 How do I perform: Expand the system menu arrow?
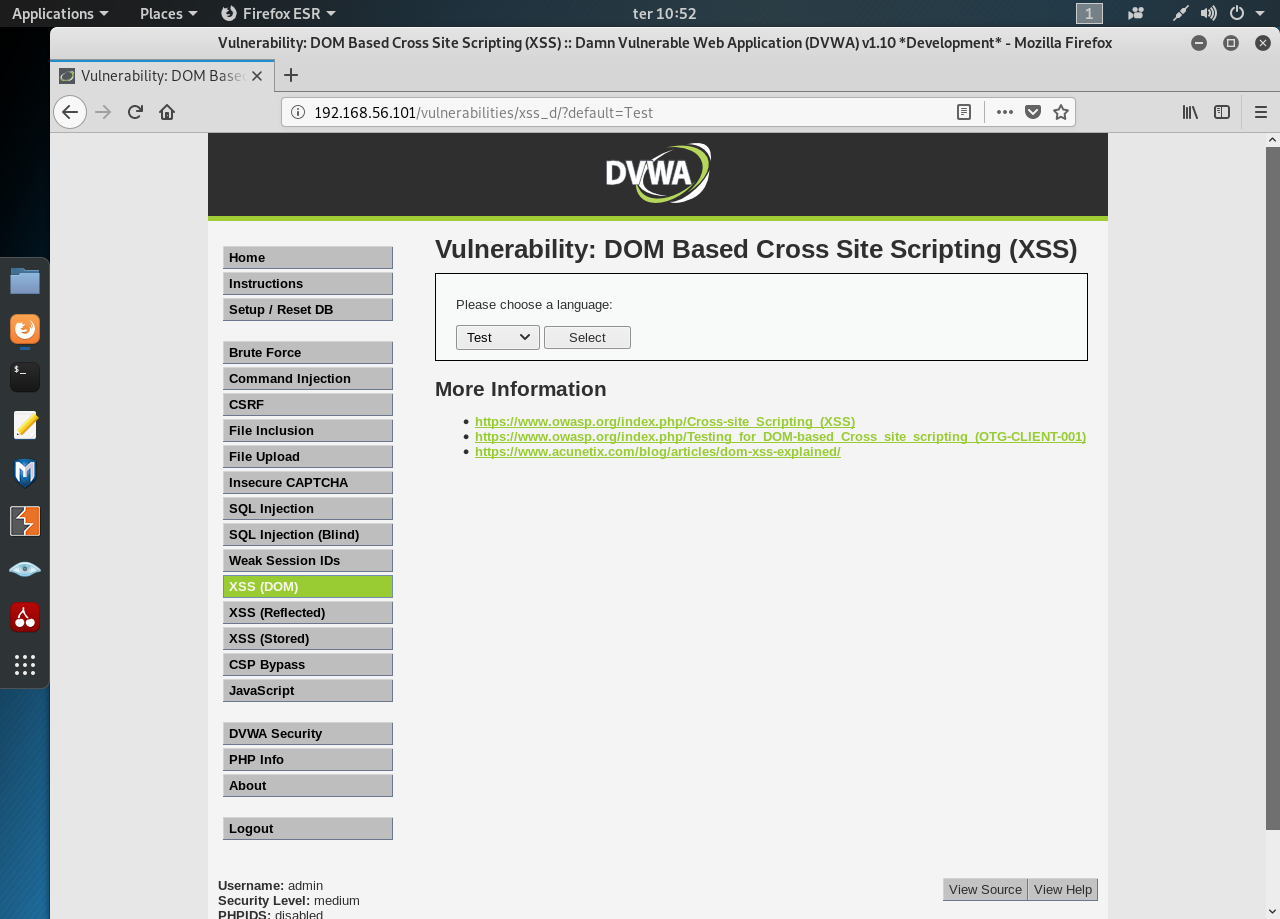pos(1260,13)
